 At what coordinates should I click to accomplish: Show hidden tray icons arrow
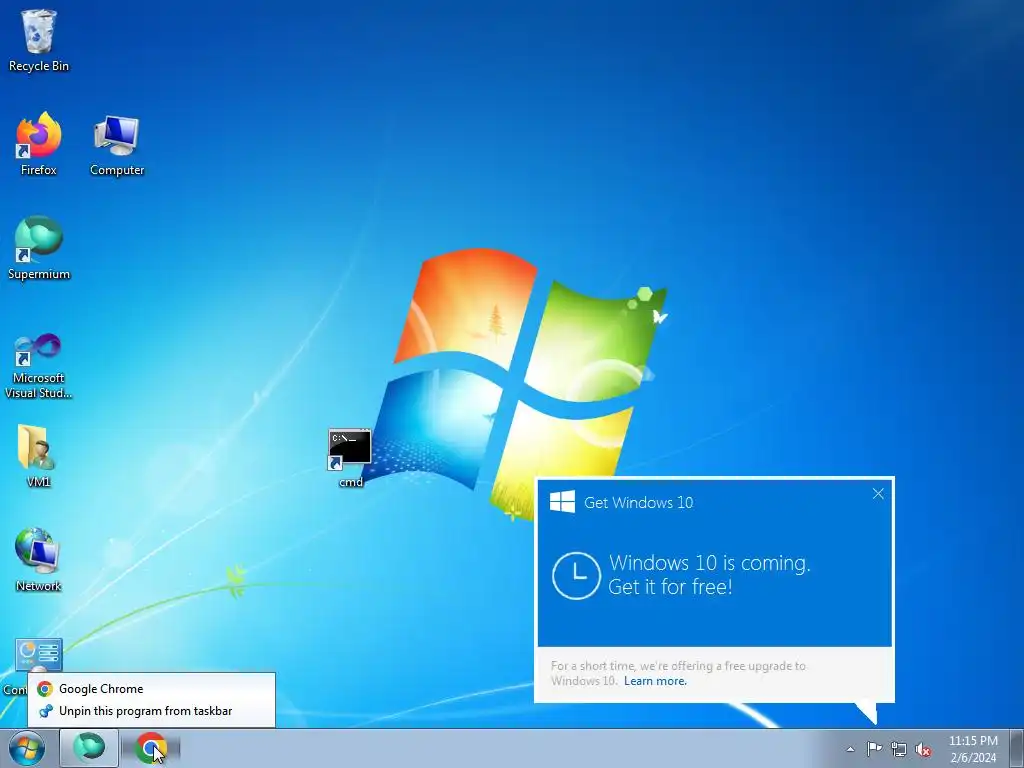pyautogui.click(x=850, y=749)
